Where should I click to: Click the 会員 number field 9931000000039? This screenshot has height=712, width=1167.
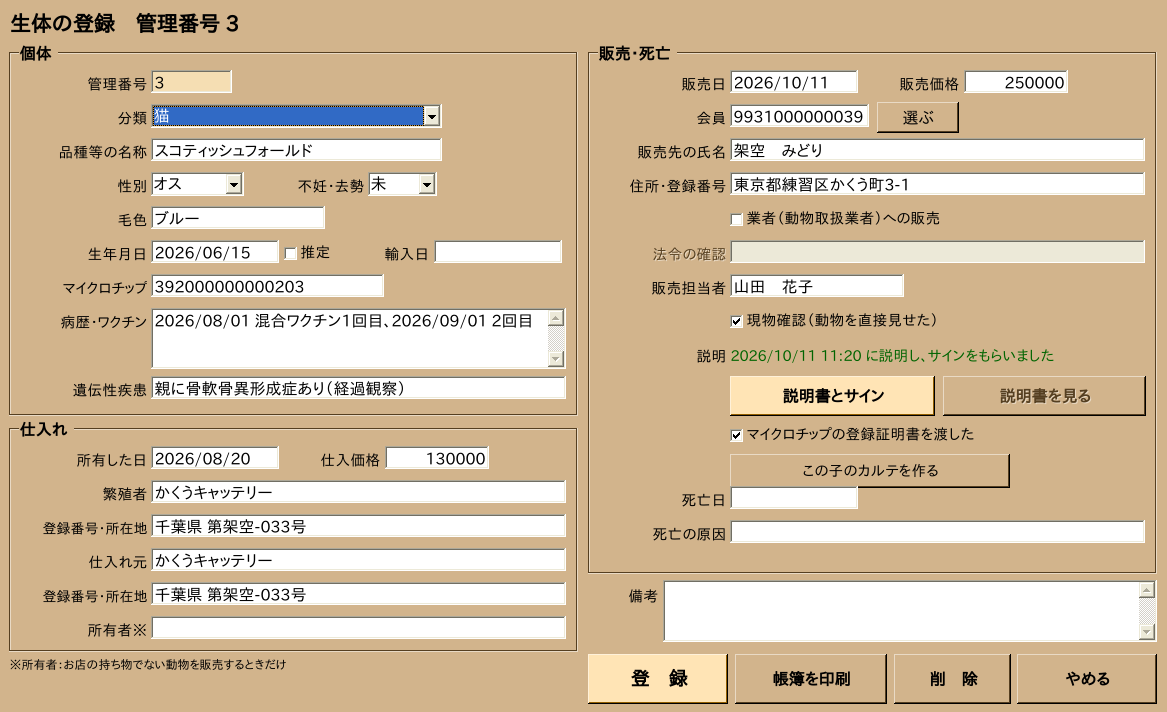(799, 116)
